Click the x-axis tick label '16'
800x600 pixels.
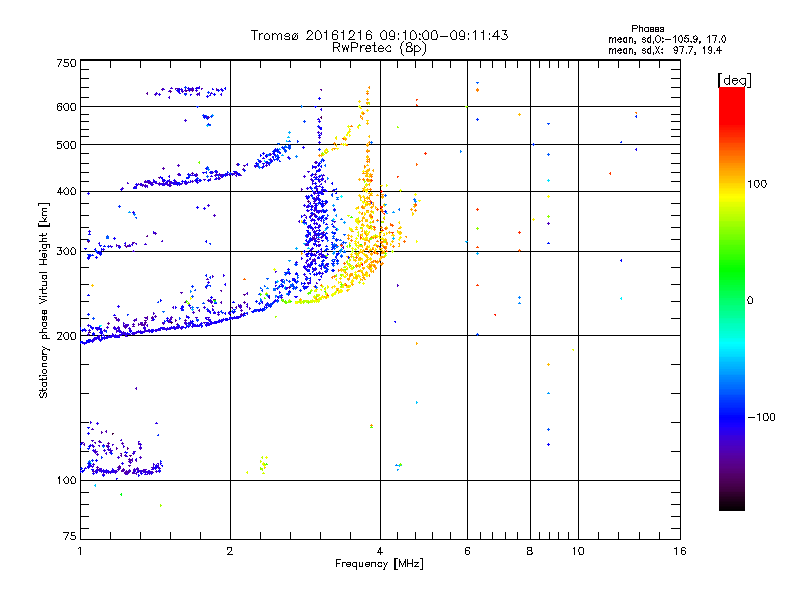680,551
